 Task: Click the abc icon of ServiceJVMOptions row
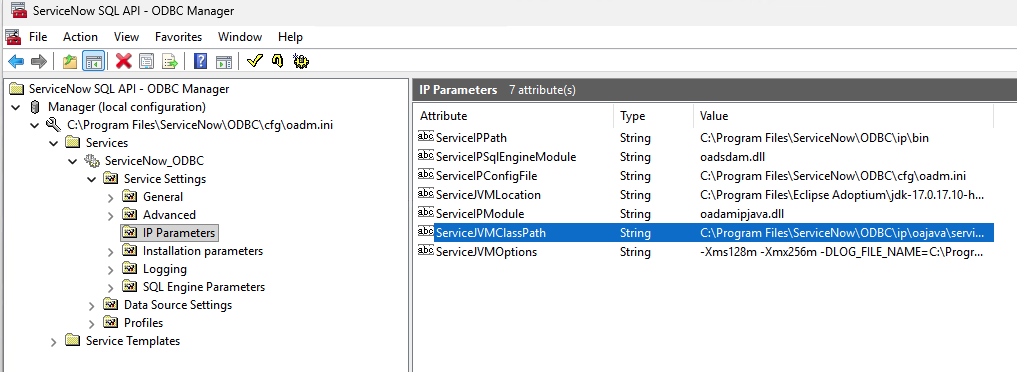pyautogui.click(x=425, y=251)
